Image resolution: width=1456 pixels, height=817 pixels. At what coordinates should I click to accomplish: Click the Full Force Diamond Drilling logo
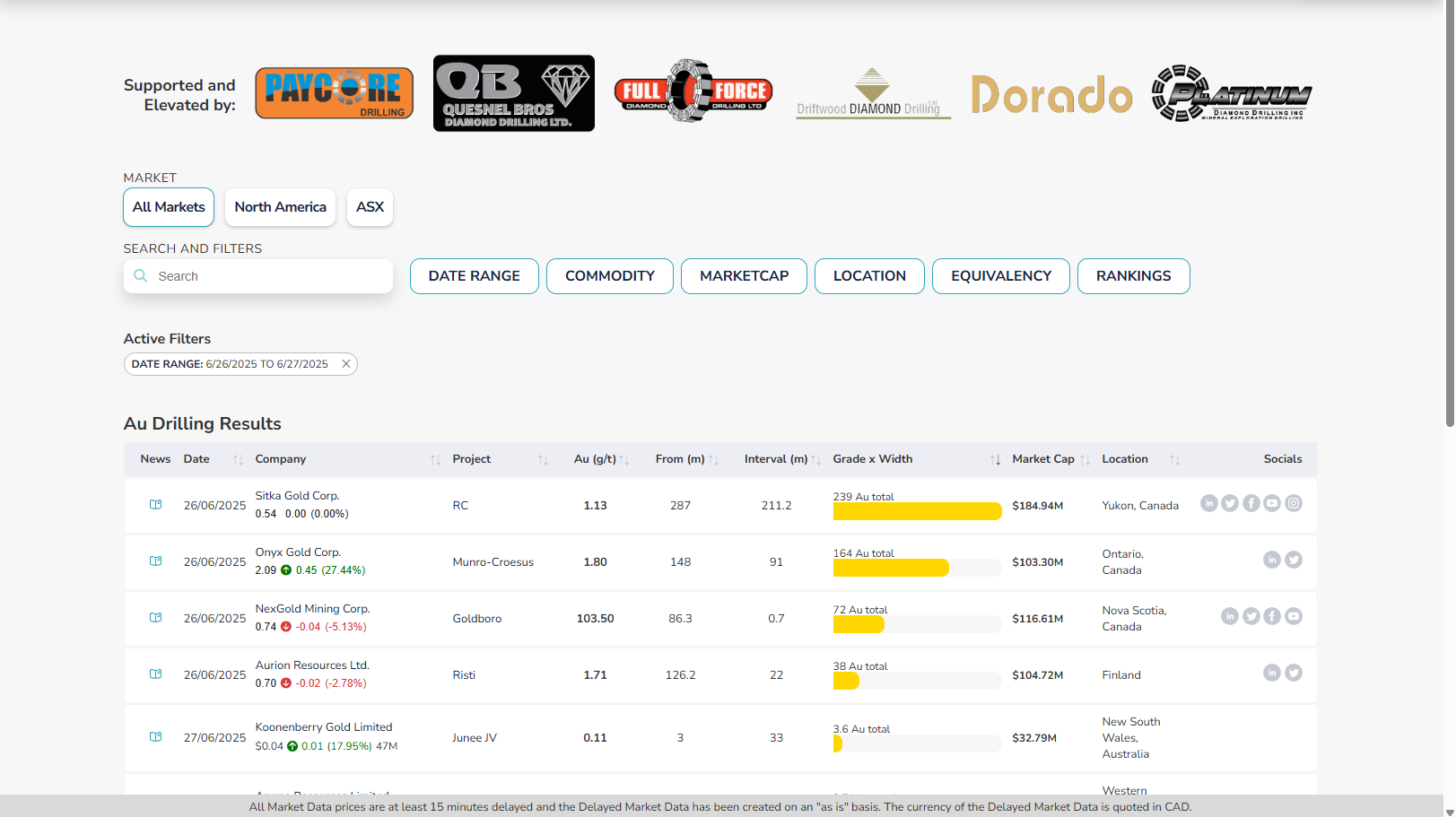[x=693, y=91]
